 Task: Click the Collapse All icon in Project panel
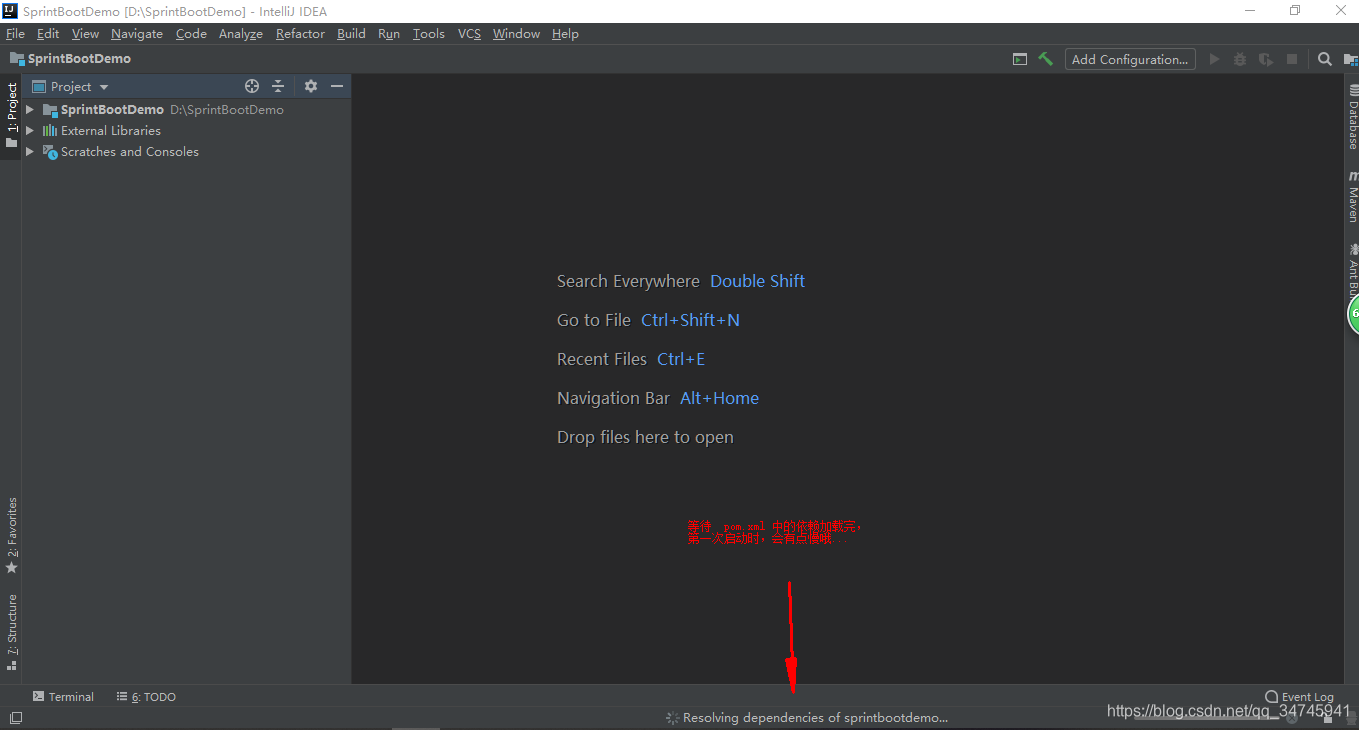click(278, 87)
